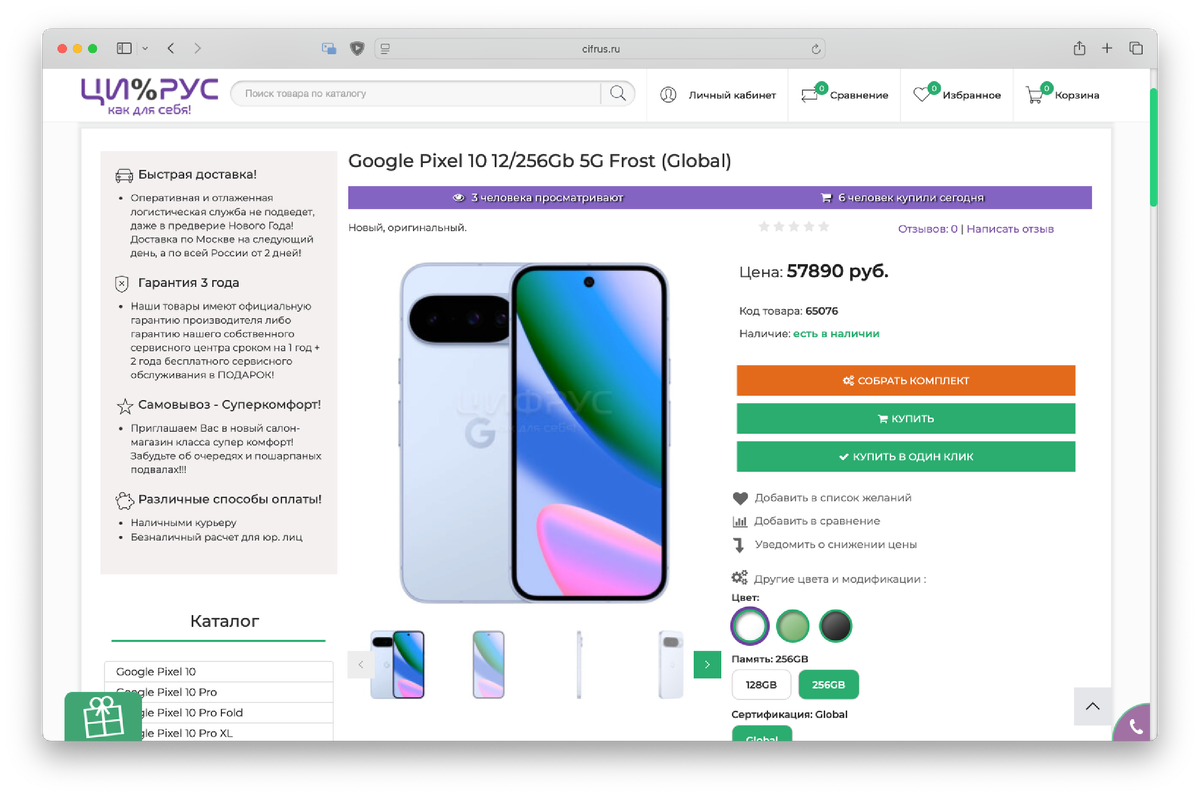Image resolution: width=1200 pixels, height=797 pixels.
Task: Open a new tab with plus icon
Action: [x=1107, y=48]
